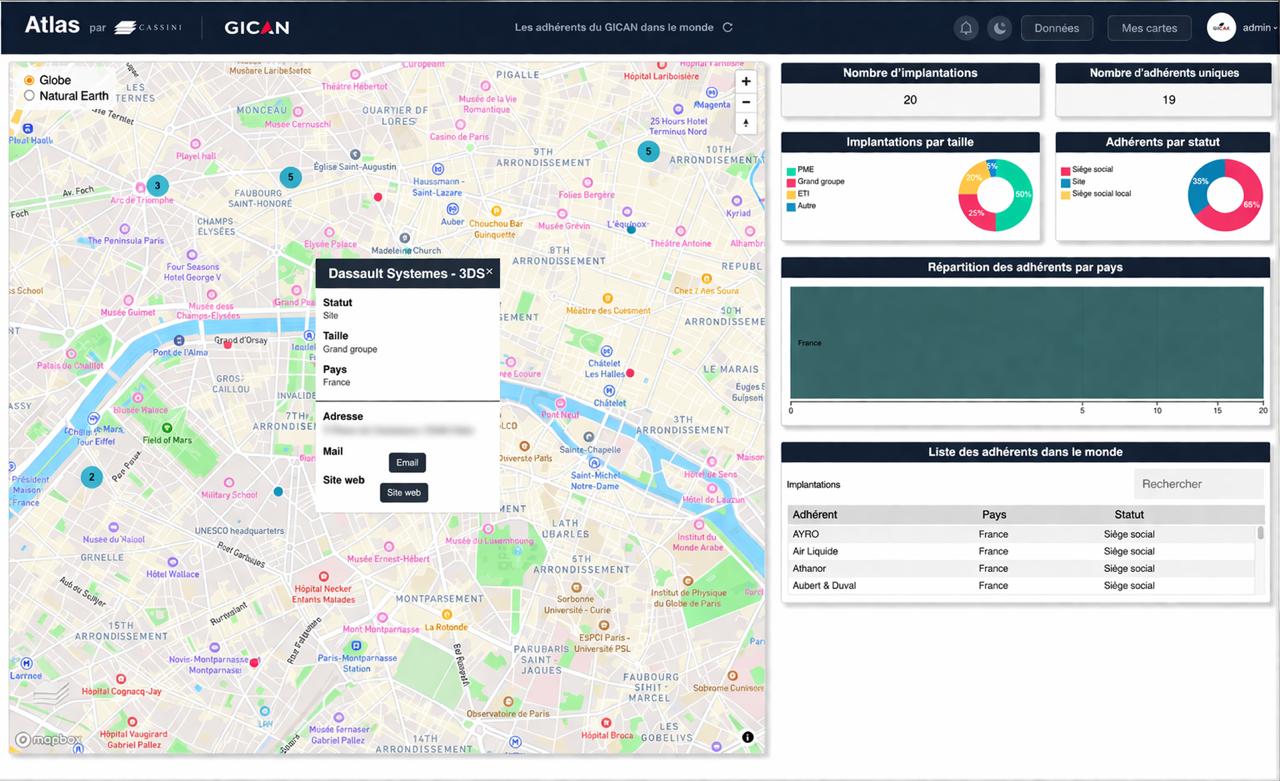Click the Nombre d'implantations value 20
The image size is (1280, 781).
910,100
